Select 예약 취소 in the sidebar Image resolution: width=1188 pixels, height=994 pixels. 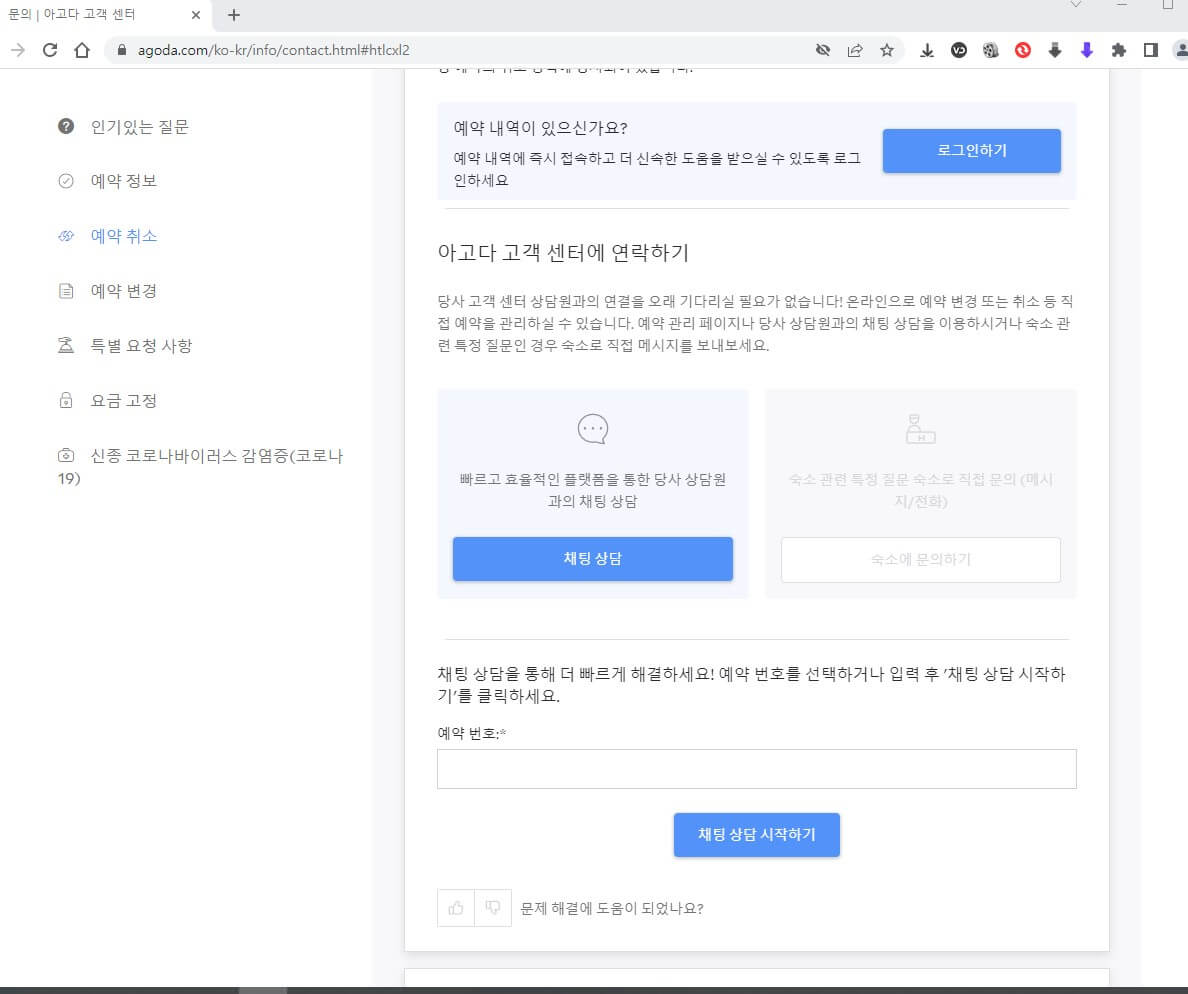point(123,236)
